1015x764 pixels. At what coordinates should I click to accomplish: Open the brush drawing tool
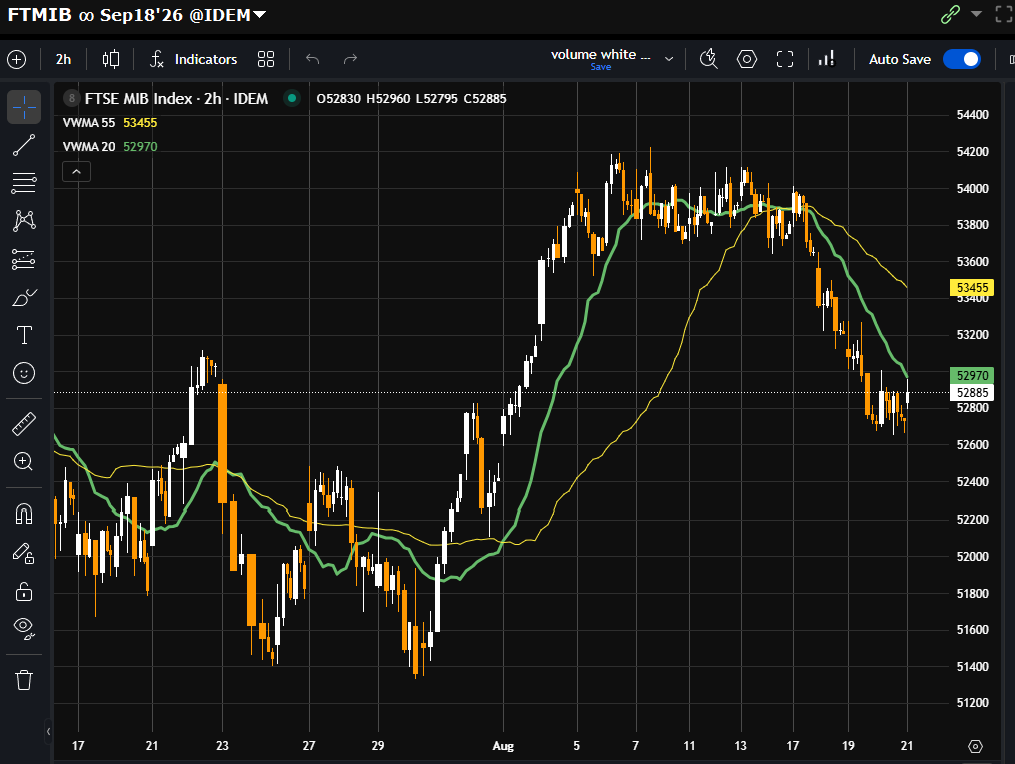(24, 298)
